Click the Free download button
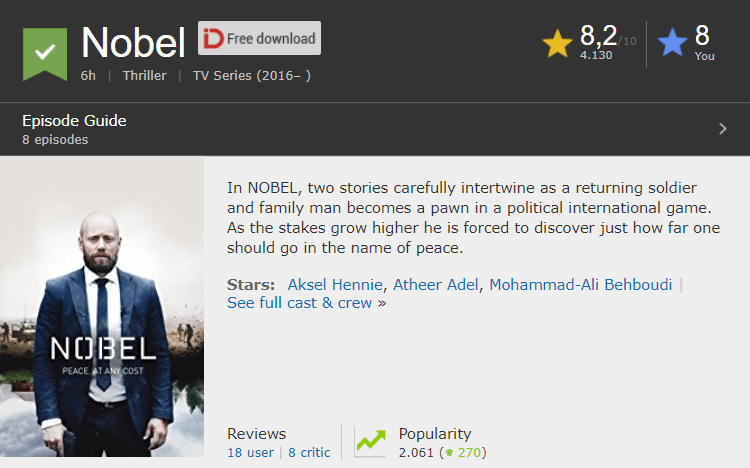 (x=259, y=38)
